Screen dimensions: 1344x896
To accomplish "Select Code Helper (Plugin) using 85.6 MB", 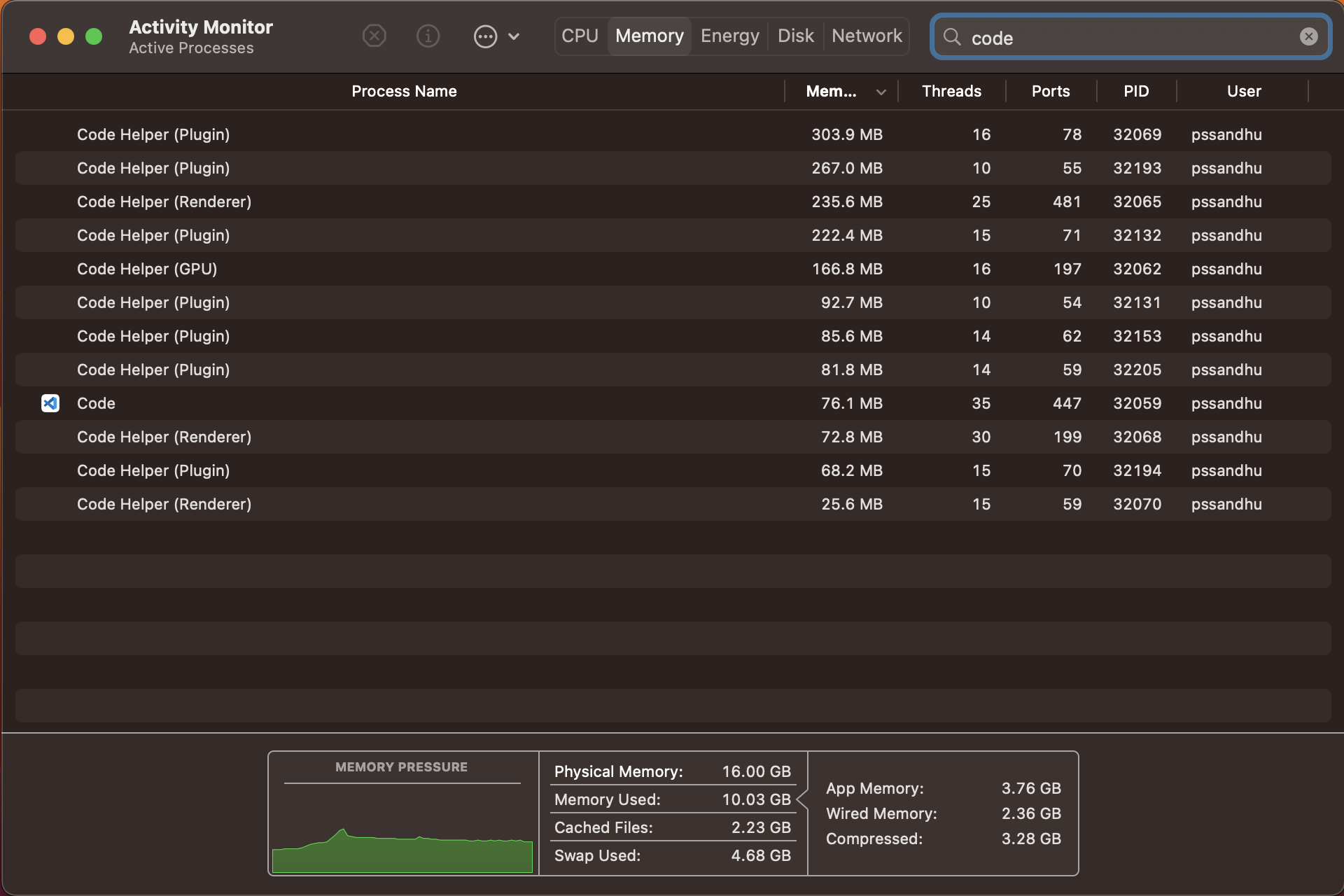I will tap(673, 336).
